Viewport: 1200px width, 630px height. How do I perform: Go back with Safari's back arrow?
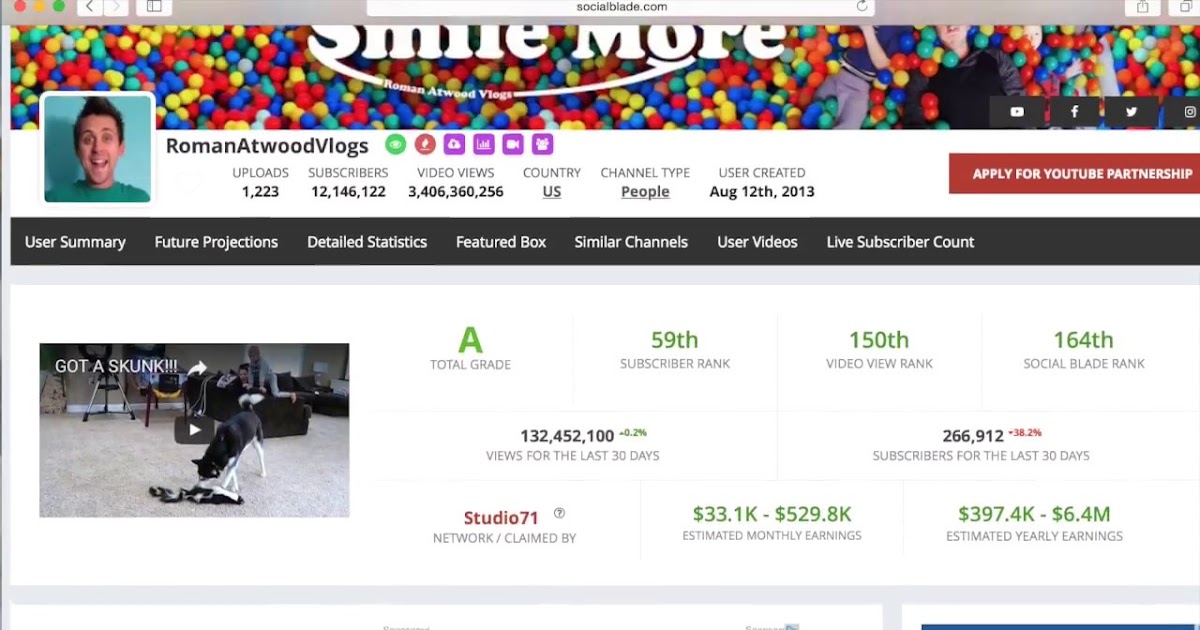(x=90, y=6)
